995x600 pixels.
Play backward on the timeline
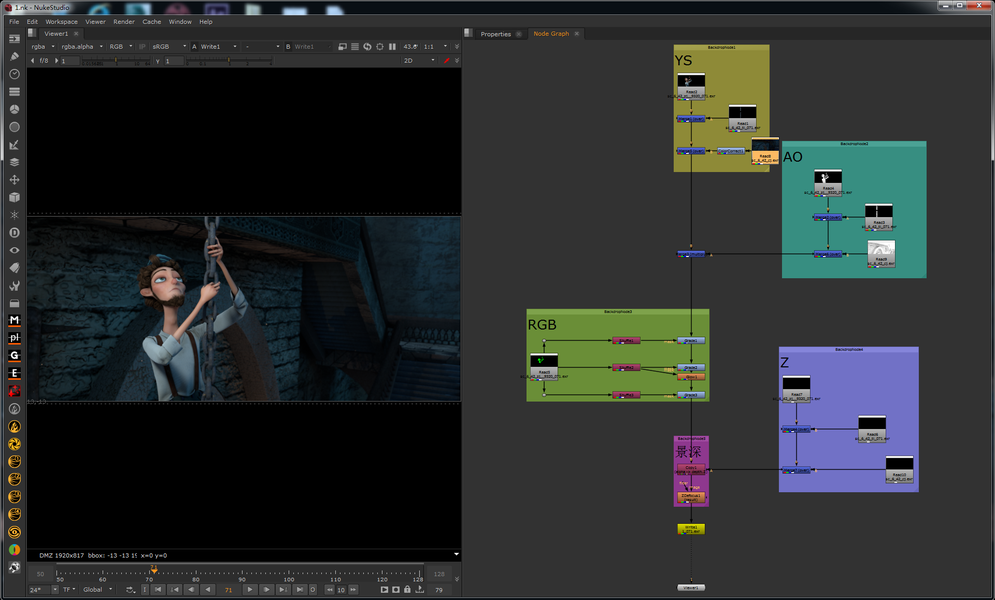(x=208, y=589)
